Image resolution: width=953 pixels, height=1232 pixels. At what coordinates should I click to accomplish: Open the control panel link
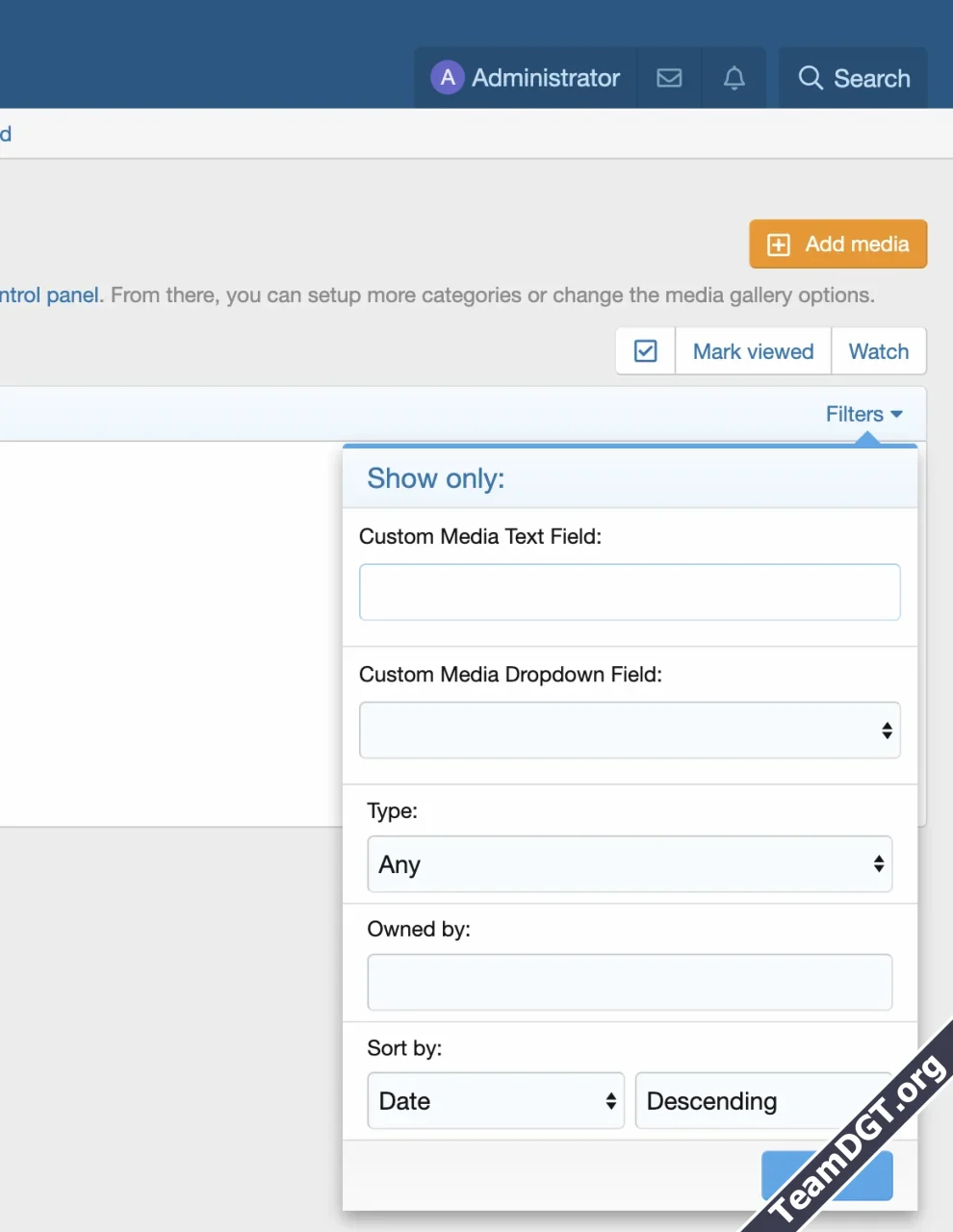point(50,295)
